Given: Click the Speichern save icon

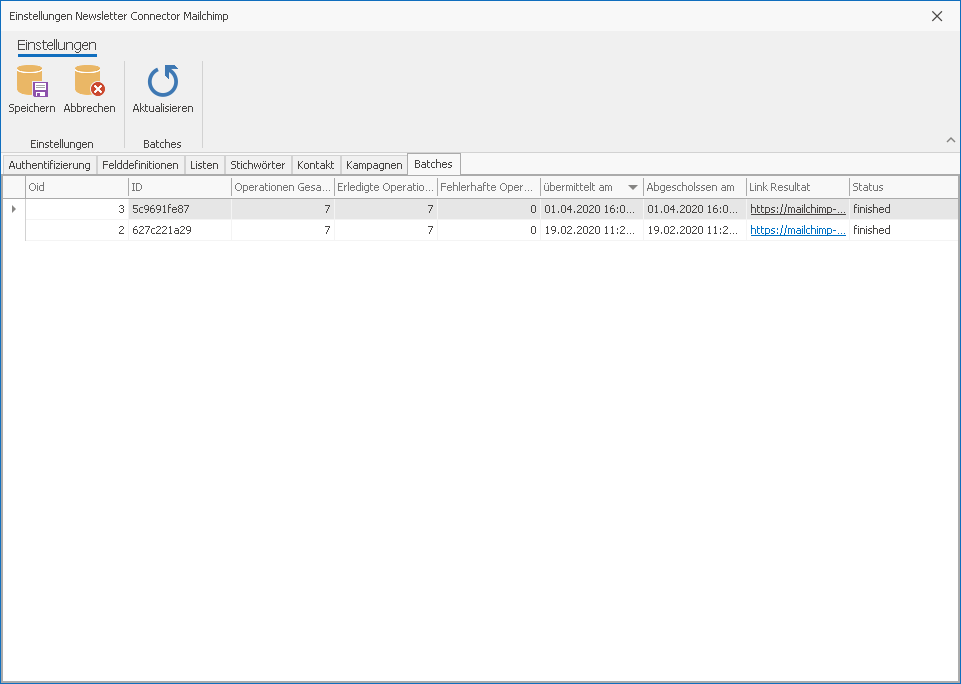Looking at the screenshot, I should click(31, 82).
